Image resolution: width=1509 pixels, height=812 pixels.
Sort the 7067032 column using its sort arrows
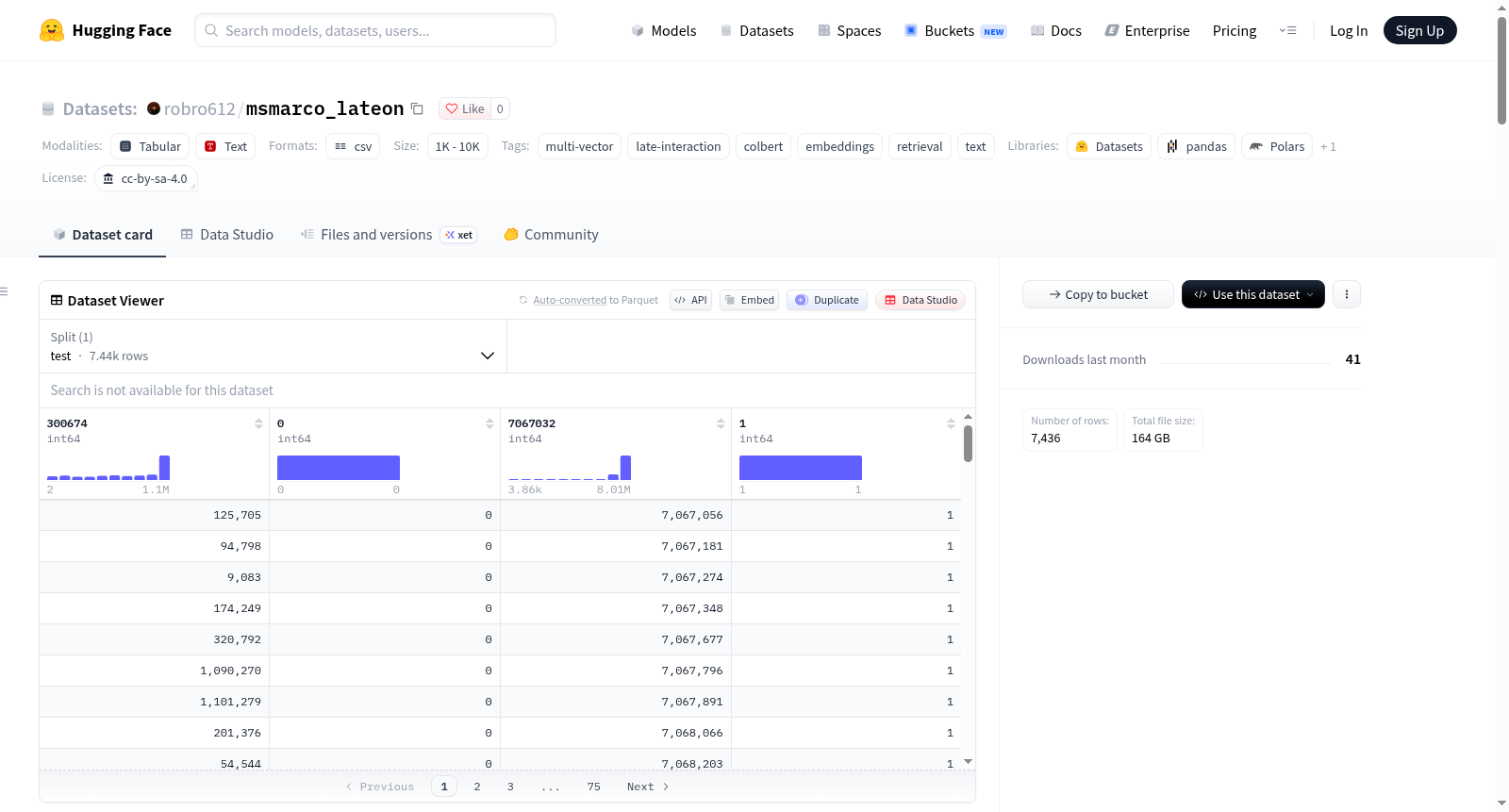[721, 423]
